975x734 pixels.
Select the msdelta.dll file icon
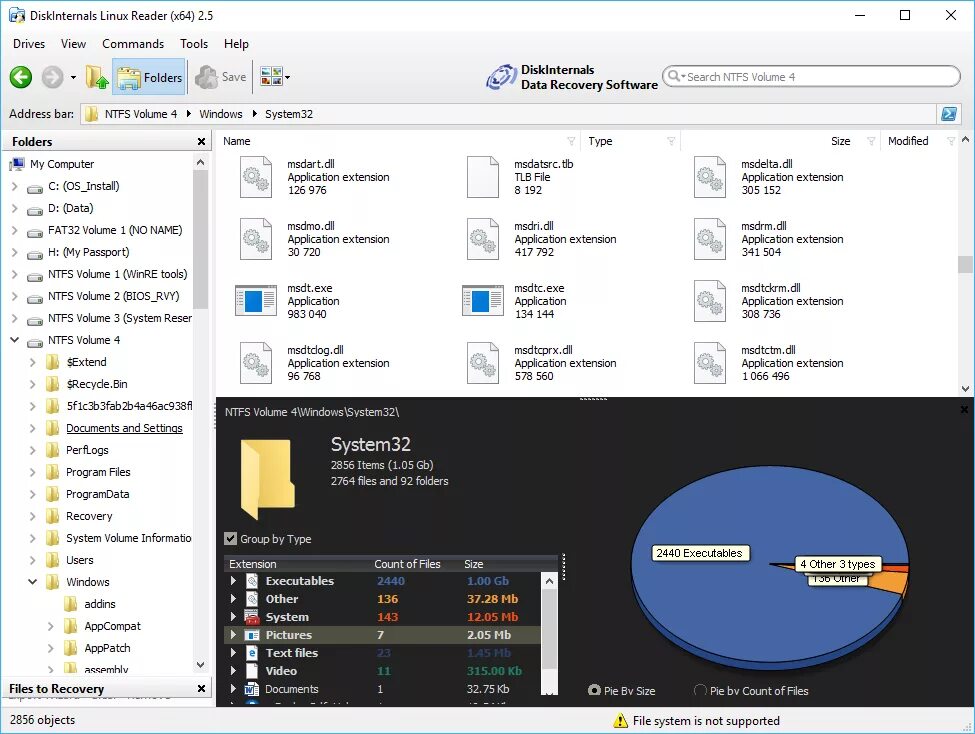[709, 177]
